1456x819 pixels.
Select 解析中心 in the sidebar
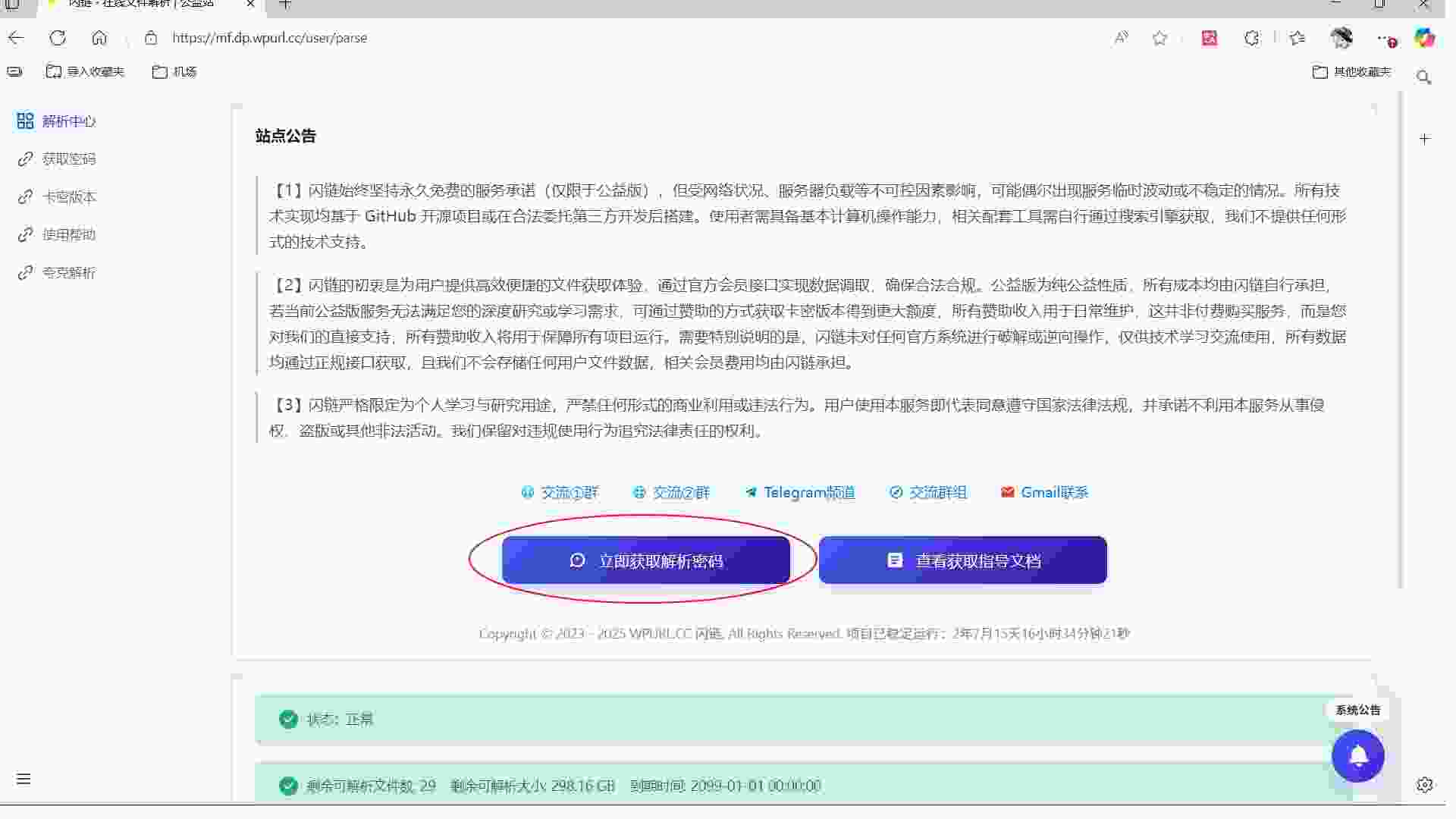(x=68, y=121)
